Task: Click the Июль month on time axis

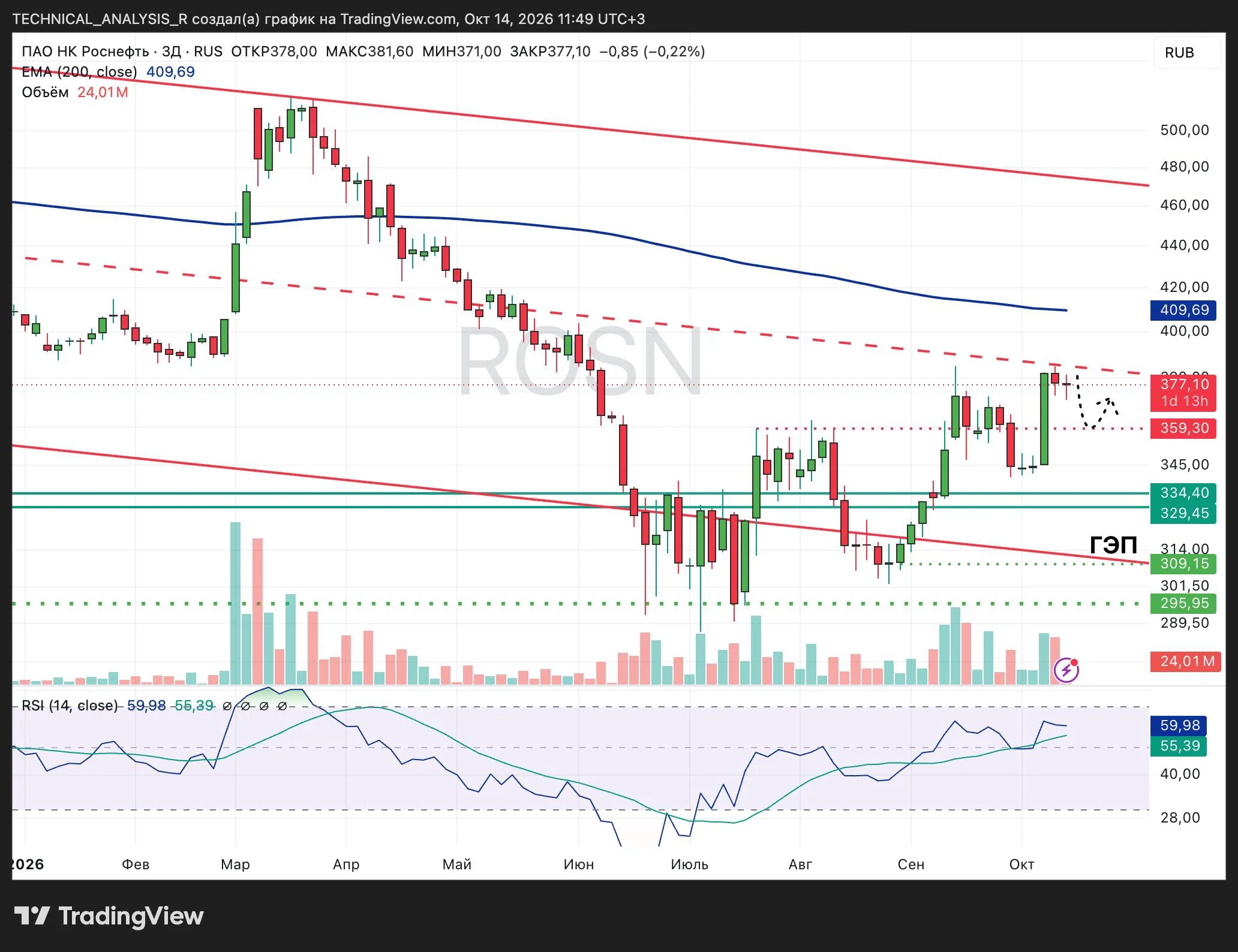Action: (x=689, y=864)
